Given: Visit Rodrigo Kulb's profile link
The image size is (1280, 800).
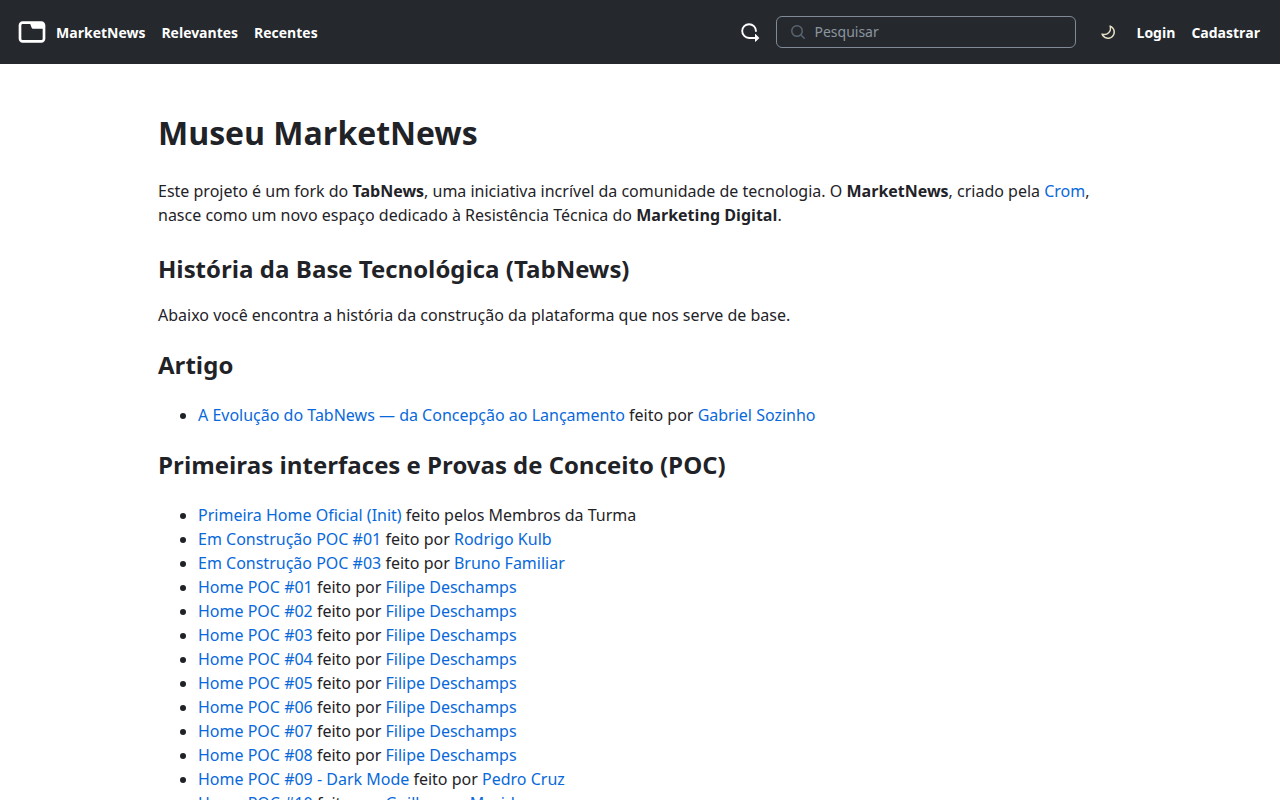Looking at the screenshot, I should pos(503,539).
